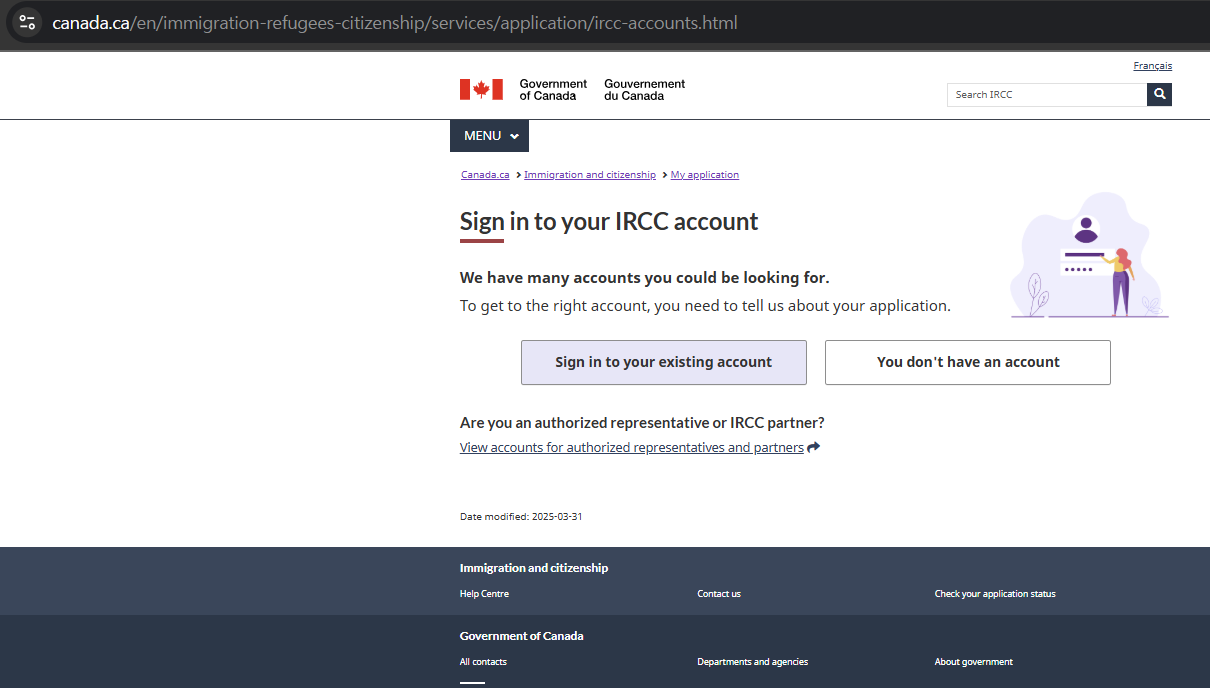
Task: Click the sign-in illustration image
Action: [1089, 255]
